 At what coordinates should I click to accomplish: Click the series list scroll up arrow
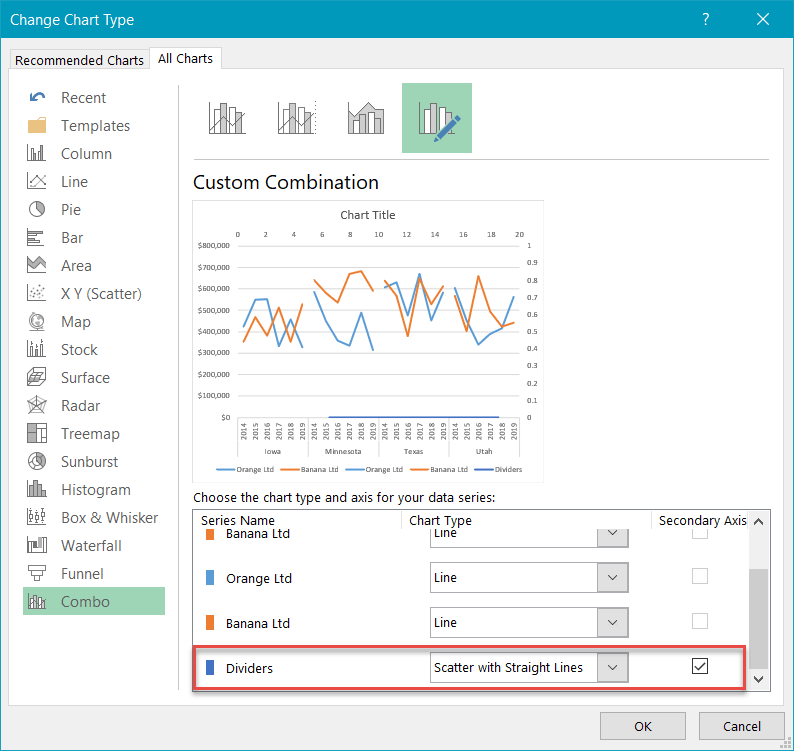pyautogui.click(x=758, y=522)
